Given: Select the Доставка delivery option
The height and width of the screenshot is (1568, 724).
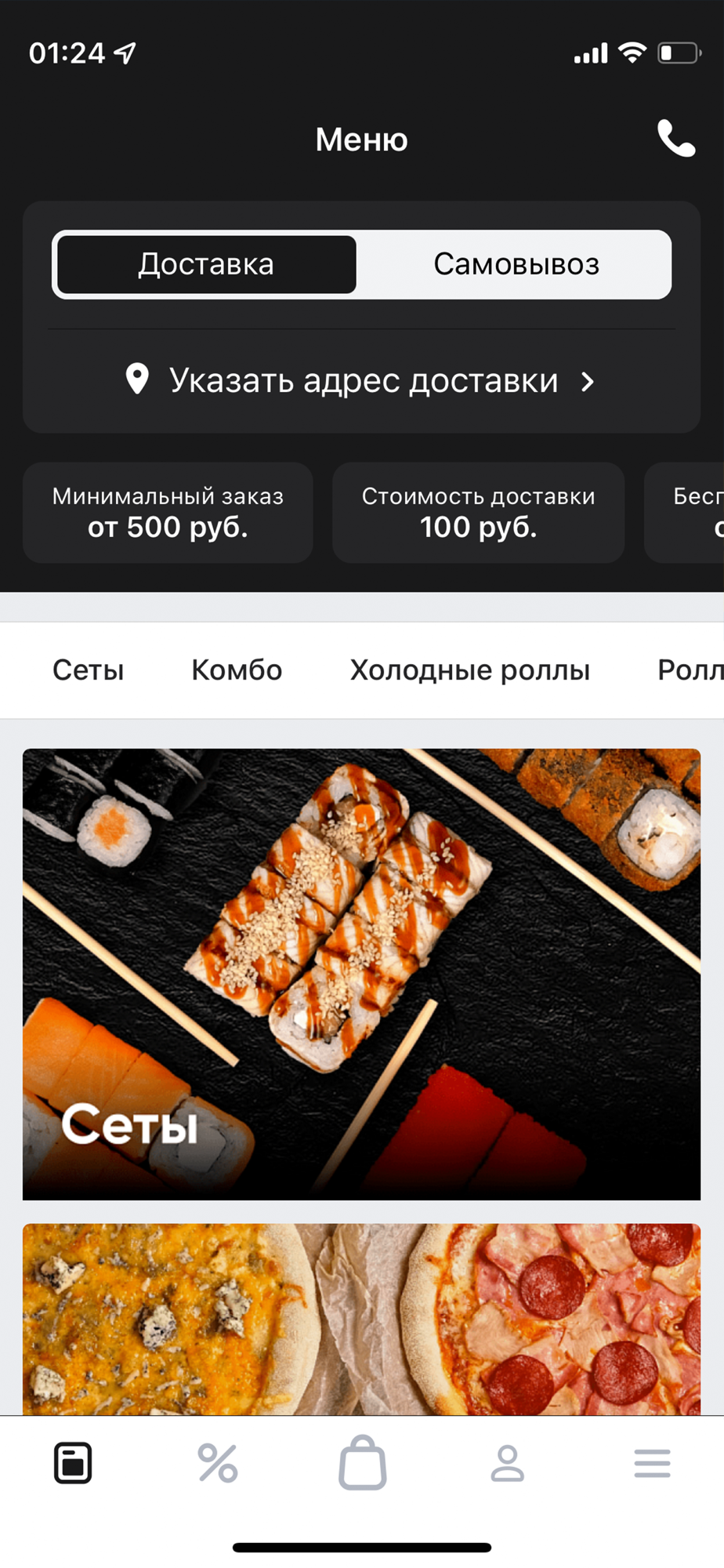Looking at the screenshot, I should pyautogui.click(x=207, y=264).
